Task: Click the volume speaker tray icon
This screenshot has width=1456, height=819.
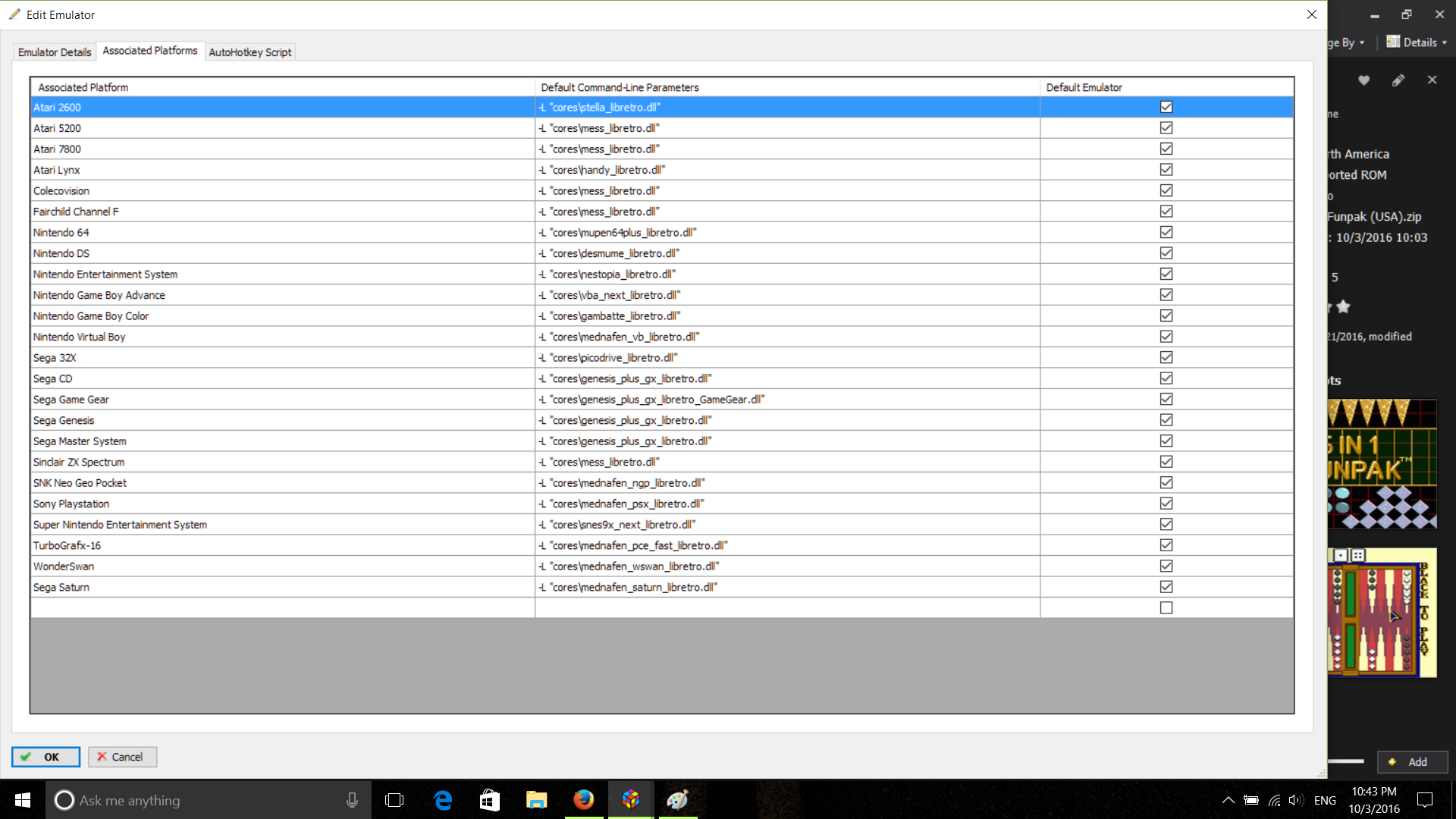Action: point(1295,800)
